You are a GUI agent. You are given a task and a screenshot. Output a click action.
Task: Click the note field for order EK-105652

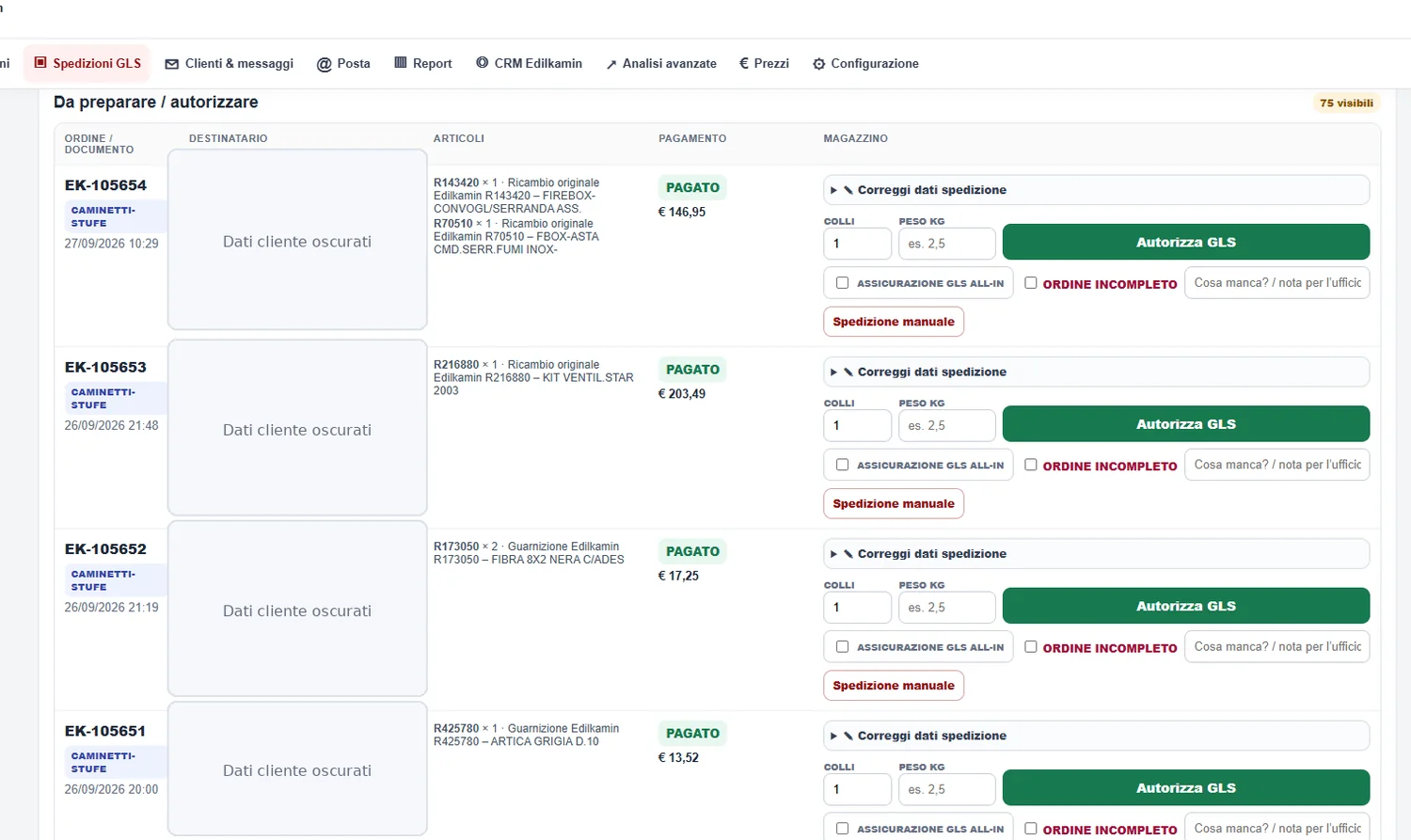pyautogui.click(x=1277, y=647)
